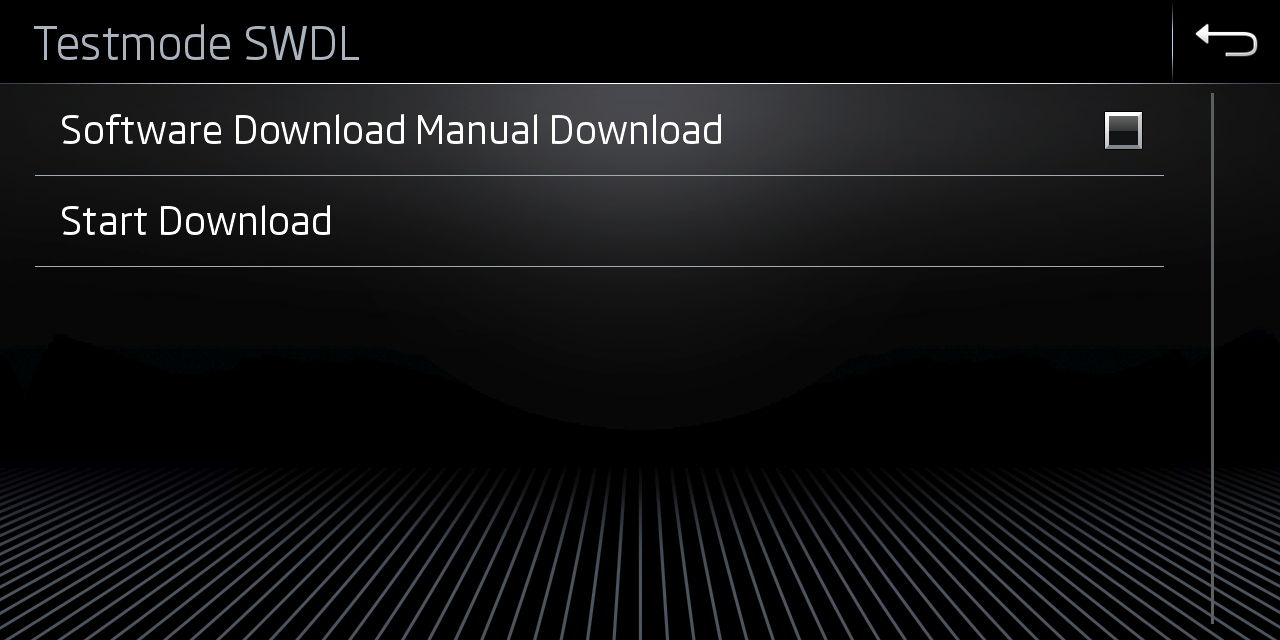Return to the previous menu via arrow

coord(1226,40)
